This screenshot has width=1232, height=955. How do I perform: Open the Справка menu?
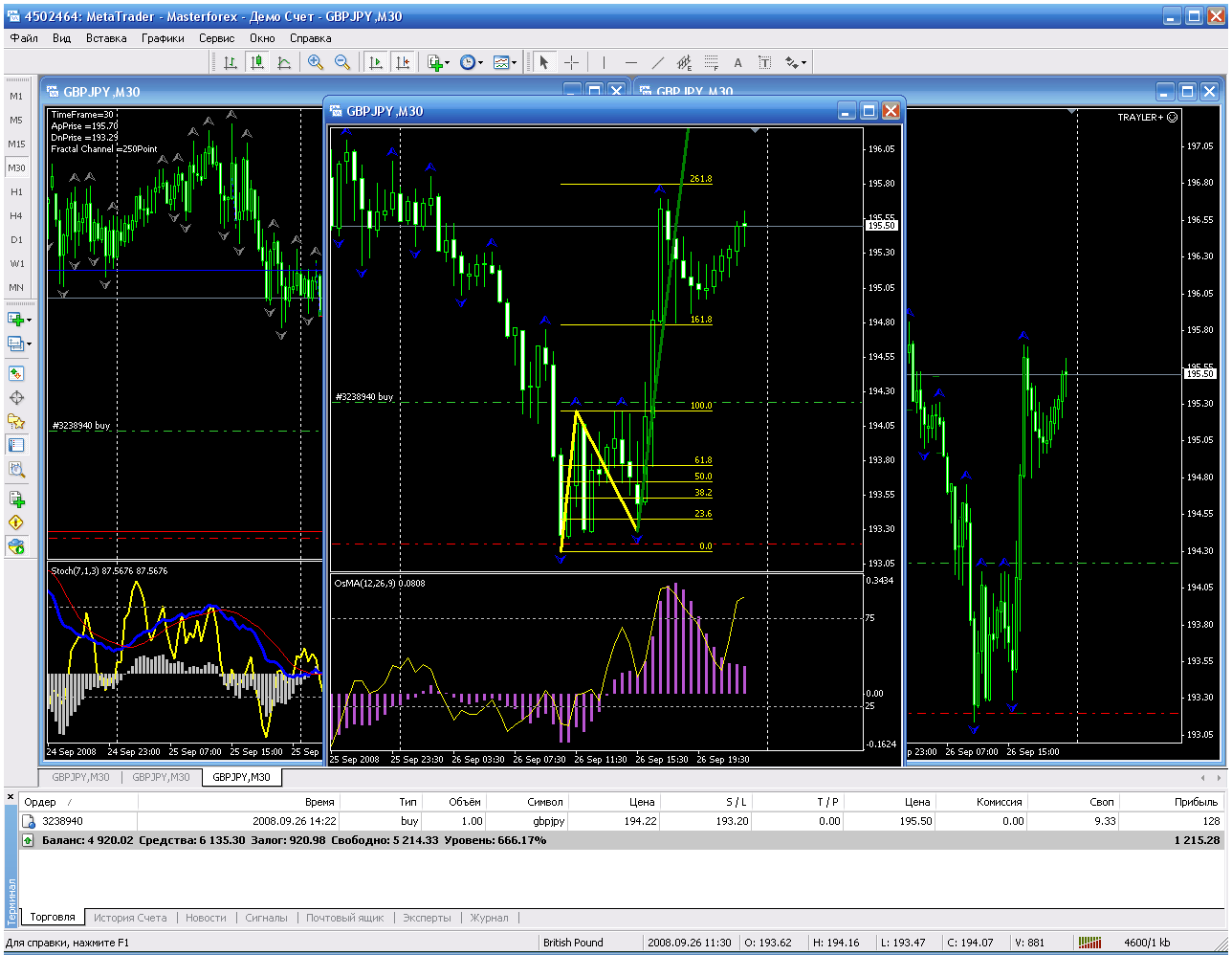click(310, 38)
